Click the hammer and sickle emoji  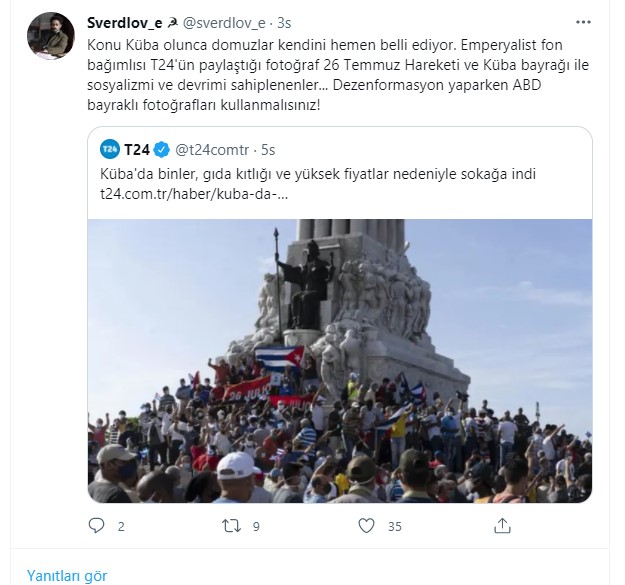click(x=173, y=24)
